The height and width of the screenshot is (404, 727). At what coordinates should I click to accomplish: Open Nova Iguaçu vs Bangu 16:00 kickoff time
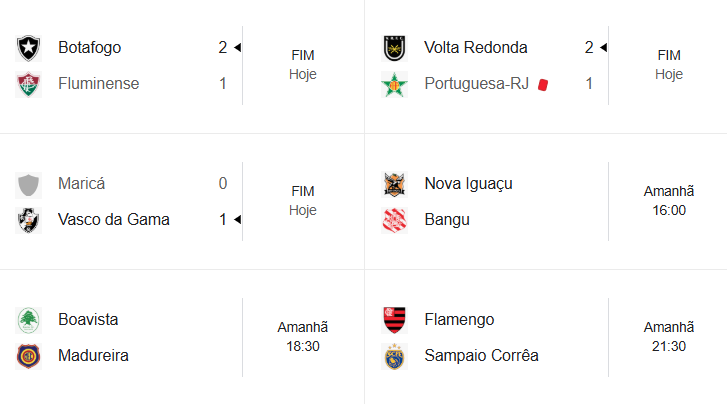coord(669,210)
